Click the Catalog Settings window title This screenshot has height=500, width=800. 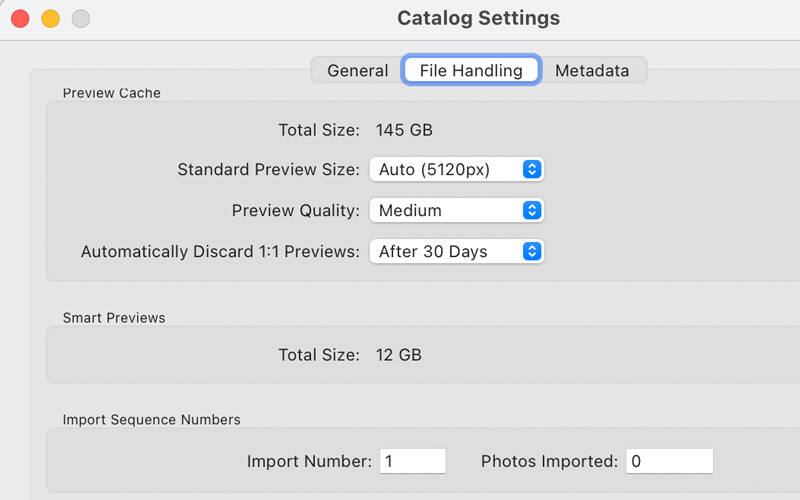(x=478, y=18)
